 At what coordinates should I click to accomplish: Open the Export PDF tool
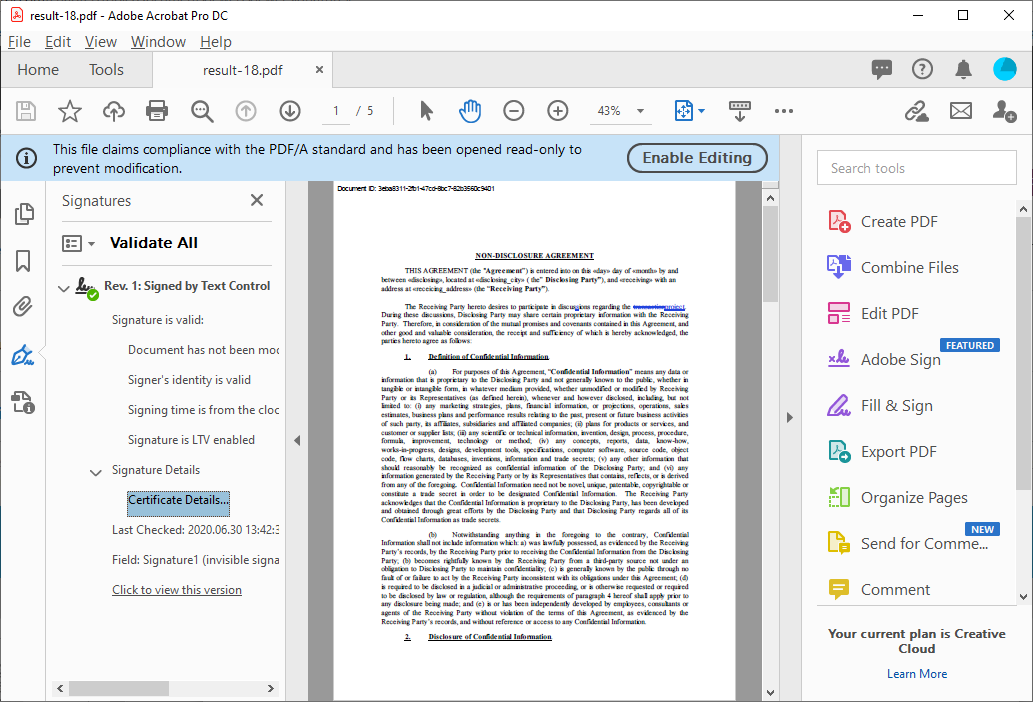pos(882,452)
